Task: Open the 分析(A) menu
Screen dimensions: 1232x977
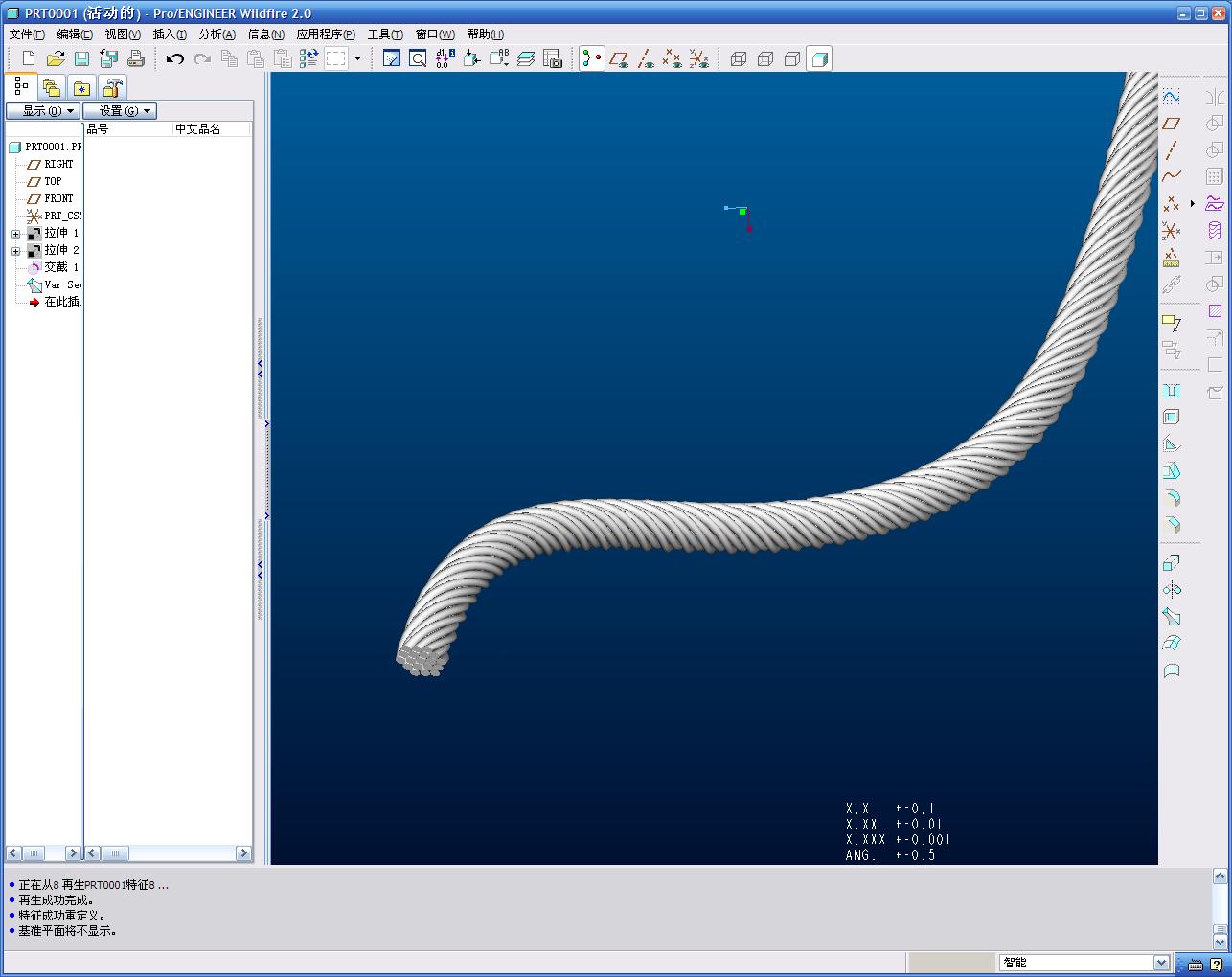Action: point(217,34)
